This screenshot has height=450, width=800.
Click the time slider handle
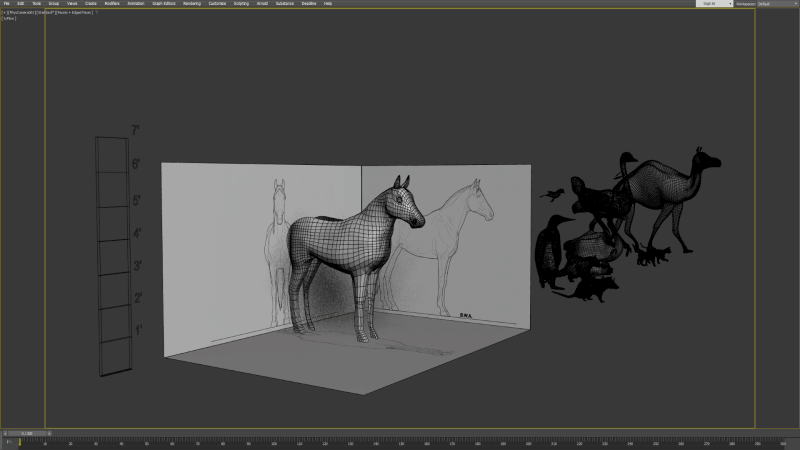click(x=26, y=433)
